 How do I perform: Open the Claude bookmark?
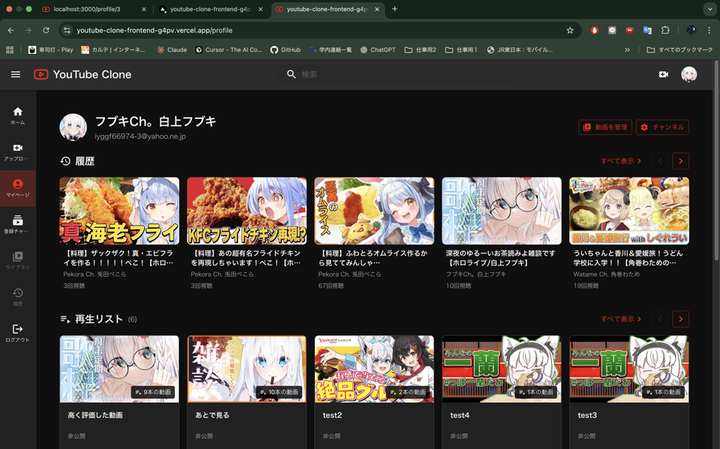pyautogui.click(x=172, y=50)
